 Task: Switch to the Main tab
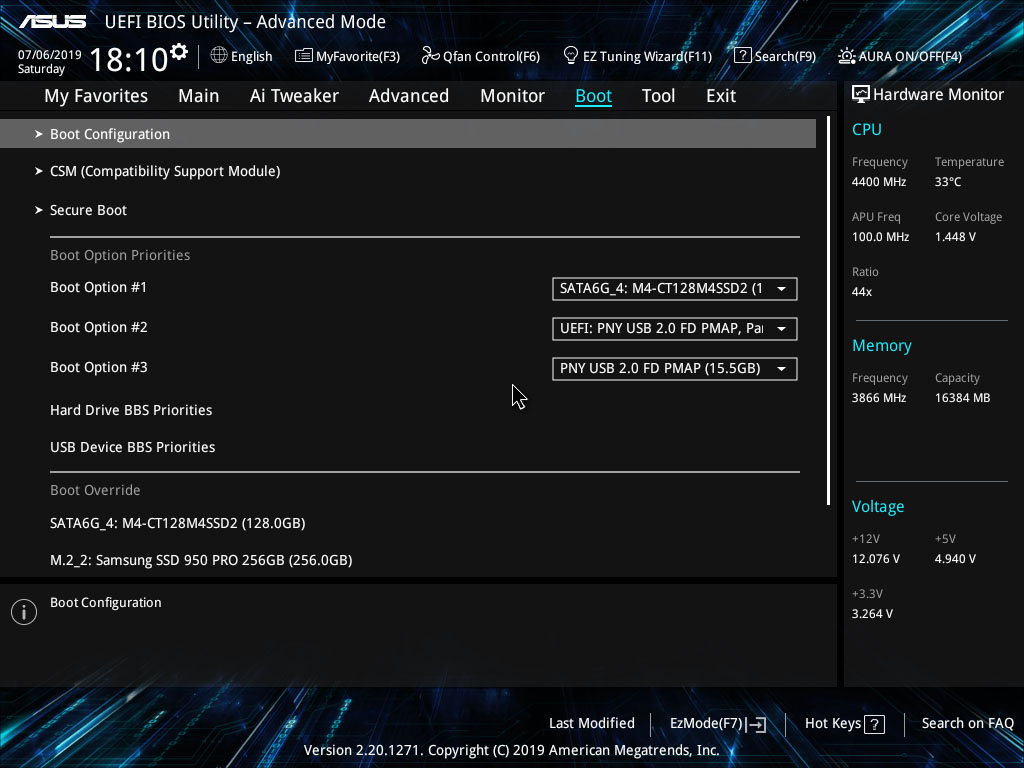(x=199, y=96)
